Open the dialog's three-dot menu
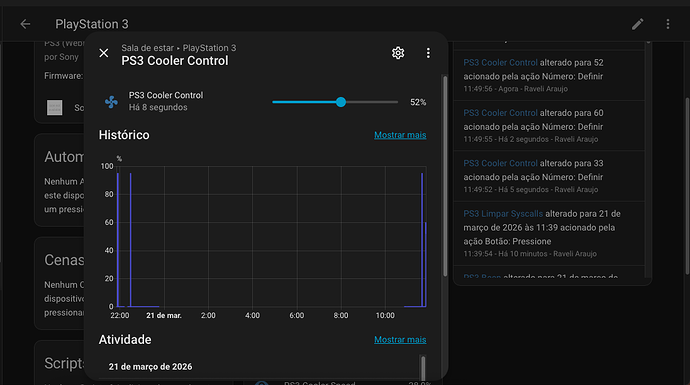Screen dimensions: 690x385 click(x=428, y=53)
